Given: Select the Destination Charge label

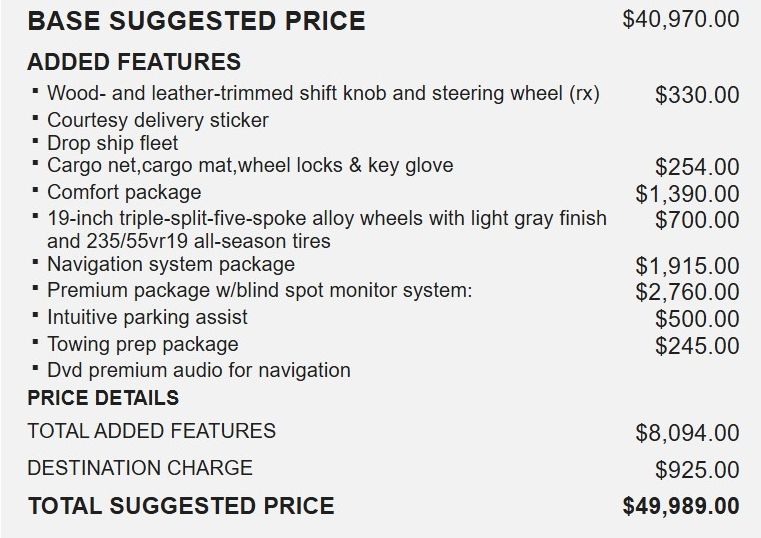Looking at the screenshot, I should tap(140, 467).
